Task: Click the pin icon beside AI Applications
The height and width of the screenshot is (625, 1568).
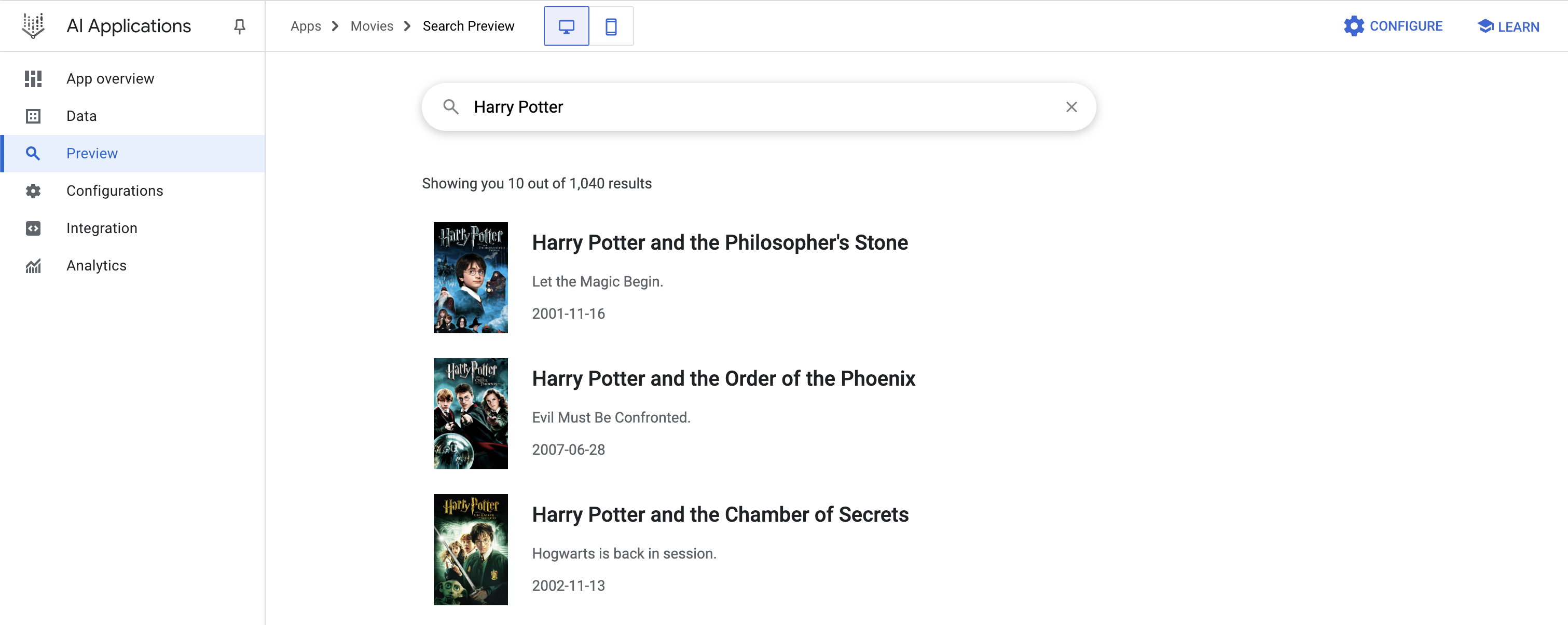Action: pyautogui.click(x=239, y=25)
